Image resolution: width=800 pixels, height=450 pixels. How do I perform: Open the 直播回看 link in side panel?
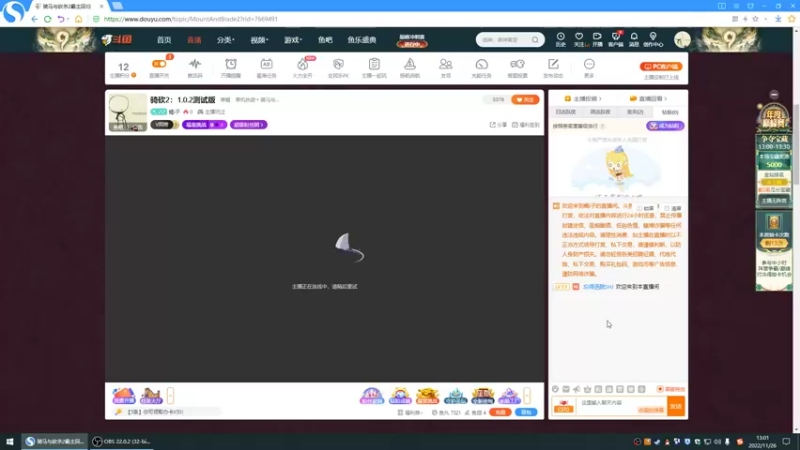pos(648,98)
